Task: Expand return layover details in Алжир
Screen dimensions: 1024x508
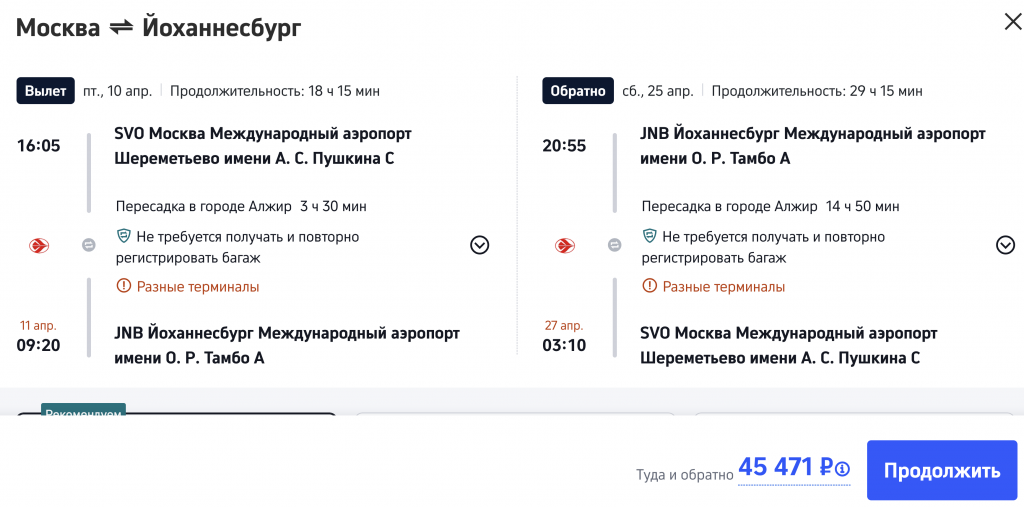Action: pyautogui.click(x=1006, y=245)
